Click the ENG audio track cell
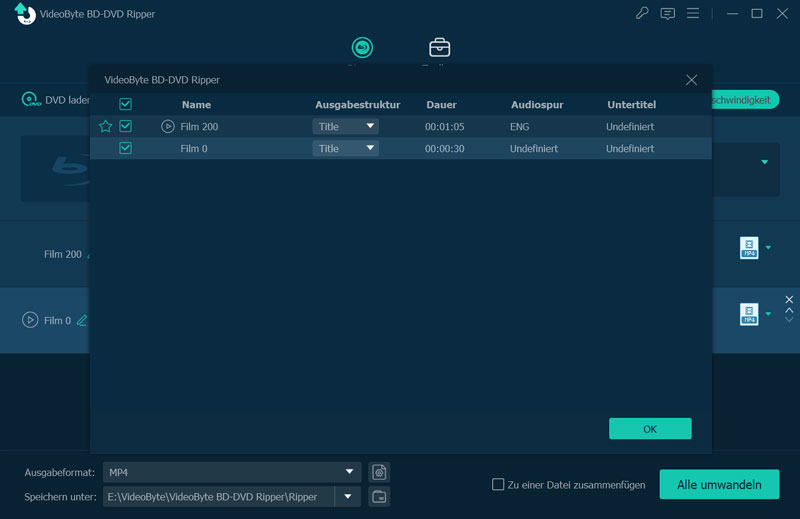This screenshot has height=519, width=800. click(519, 127)
